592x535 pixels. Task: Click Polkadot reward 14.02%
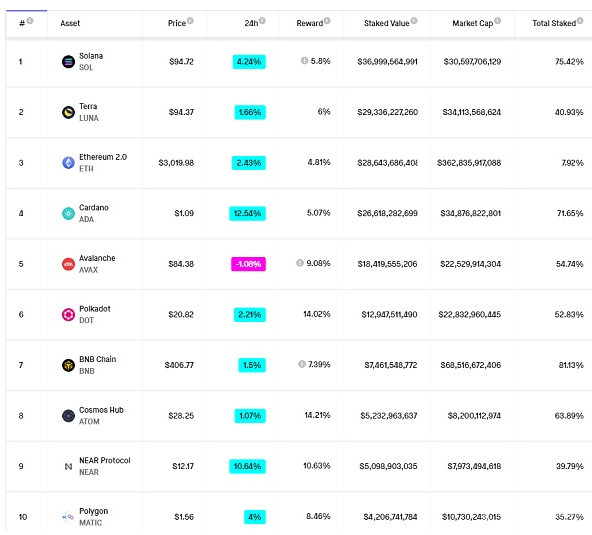pyautogui.click(x=317, y=314)
